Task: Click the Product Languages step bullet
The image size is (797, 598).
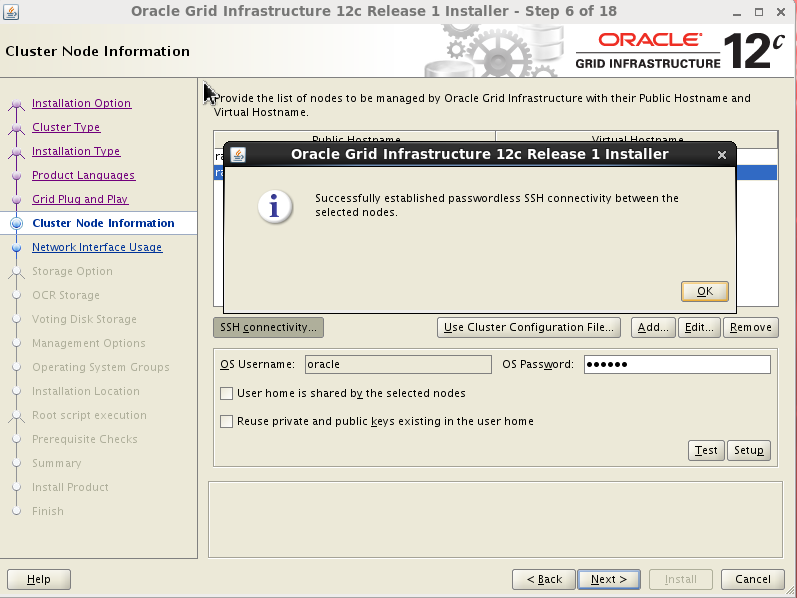Action: [16, 176]
